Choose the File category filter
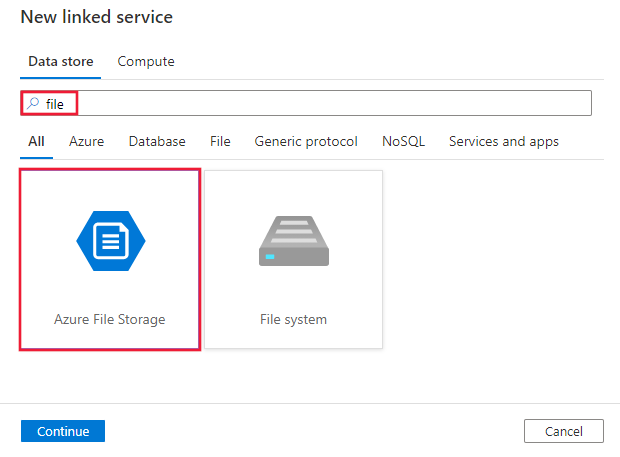The width and height of the screenshot is (620, 457). (x=220, y=142)
